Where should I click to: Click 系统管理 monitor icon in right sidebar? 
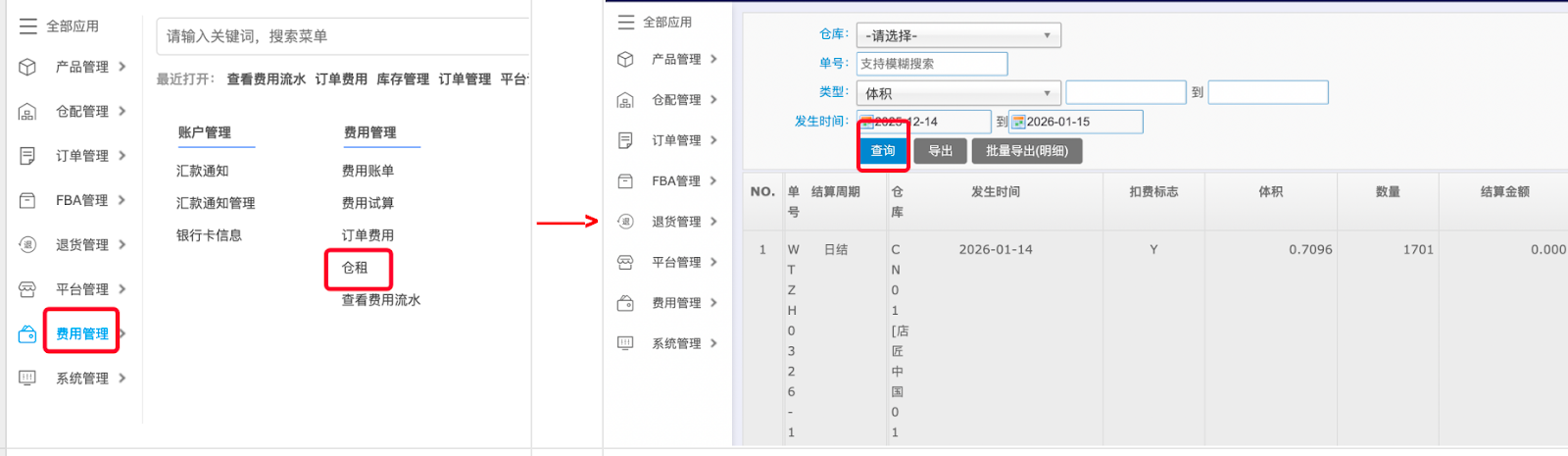pos(625,343)
